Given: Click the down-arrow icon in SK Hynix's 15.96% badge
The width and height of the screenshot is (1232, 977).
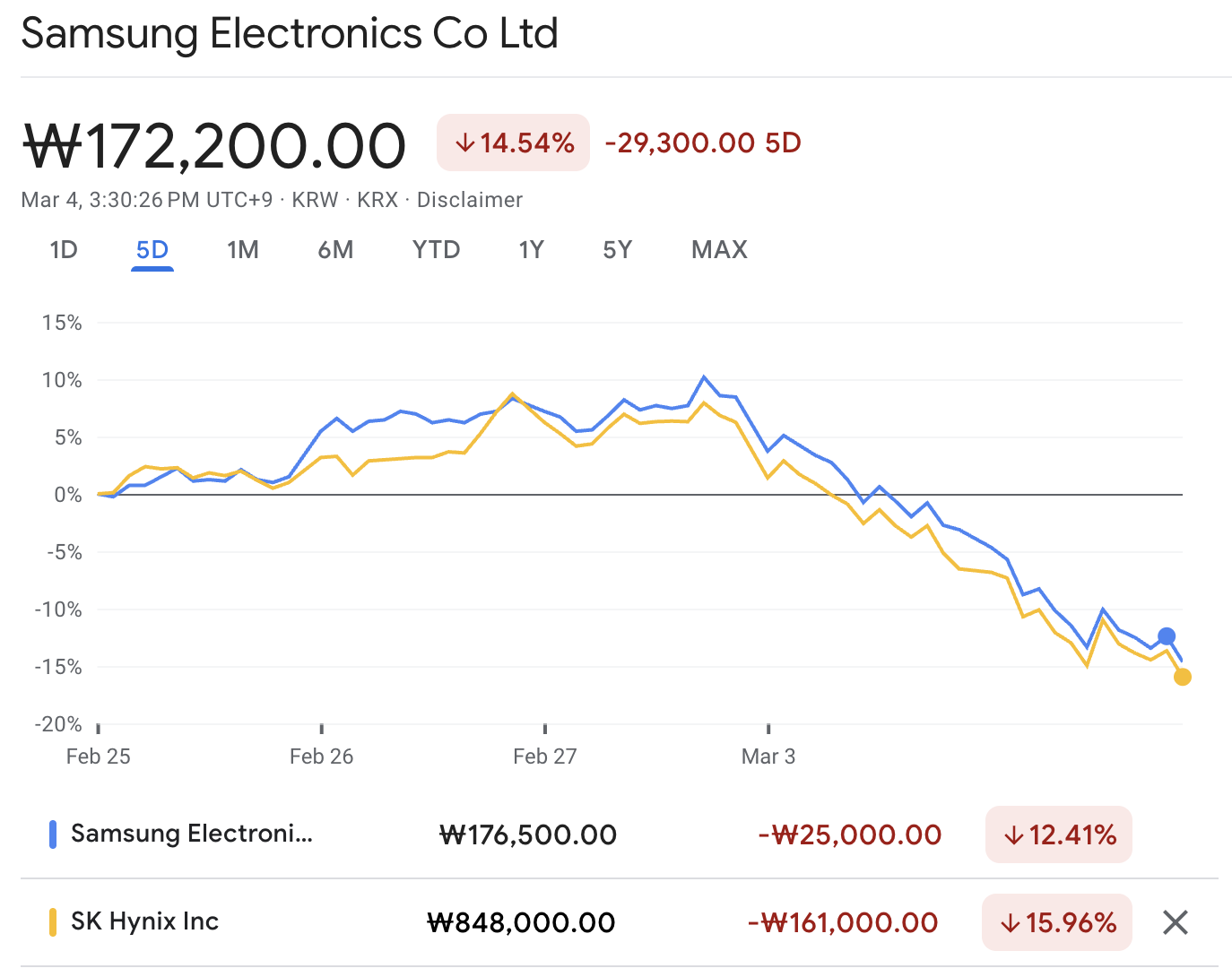Looking at the screenshot, I should click(x=1011, y=921).
